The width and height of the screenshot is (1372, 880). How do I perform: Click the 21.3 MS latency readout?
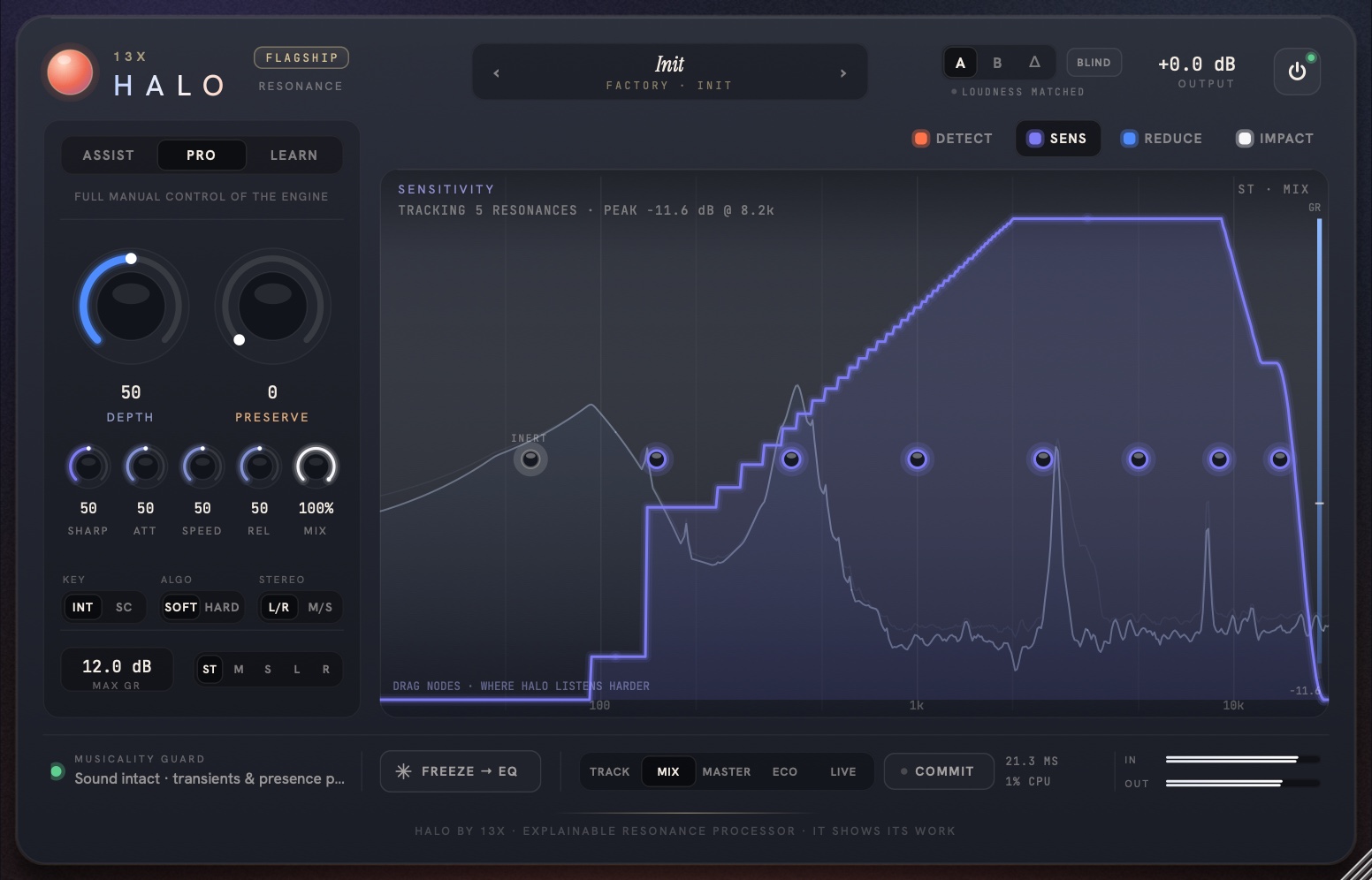1032,761
